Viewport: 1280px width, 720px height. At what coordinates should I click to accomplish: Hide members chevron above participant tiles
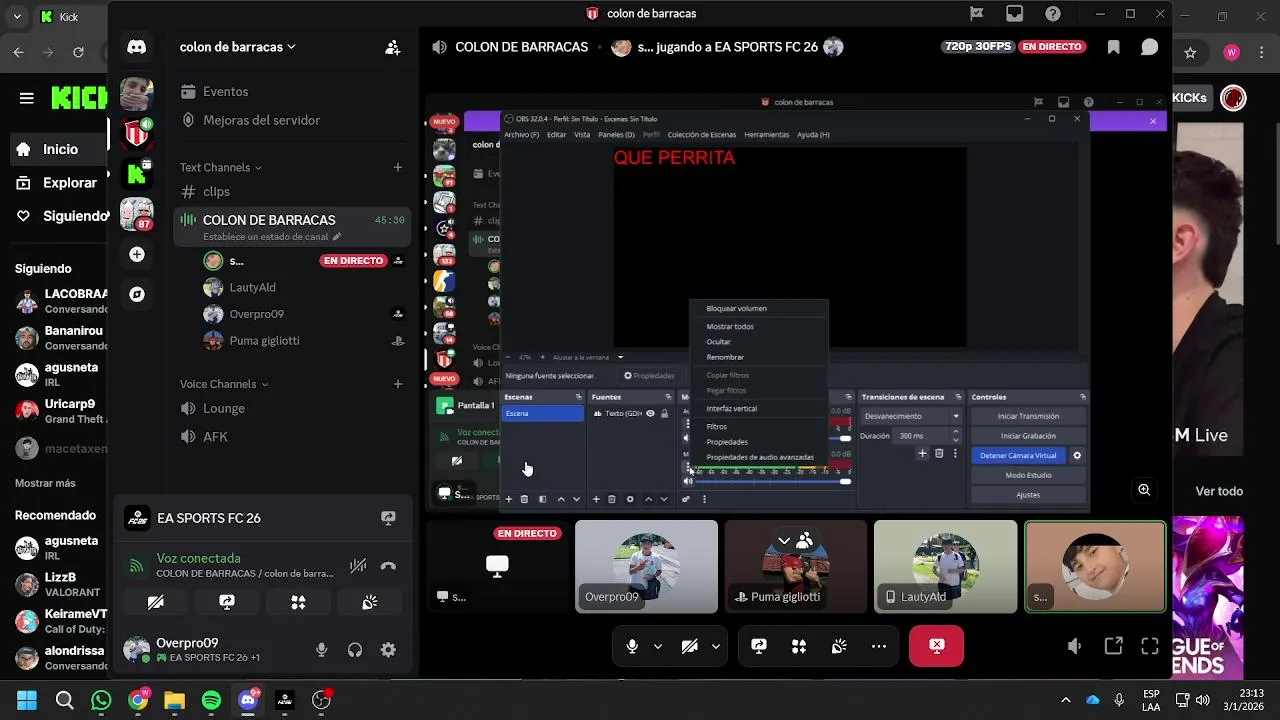point(784,540)
